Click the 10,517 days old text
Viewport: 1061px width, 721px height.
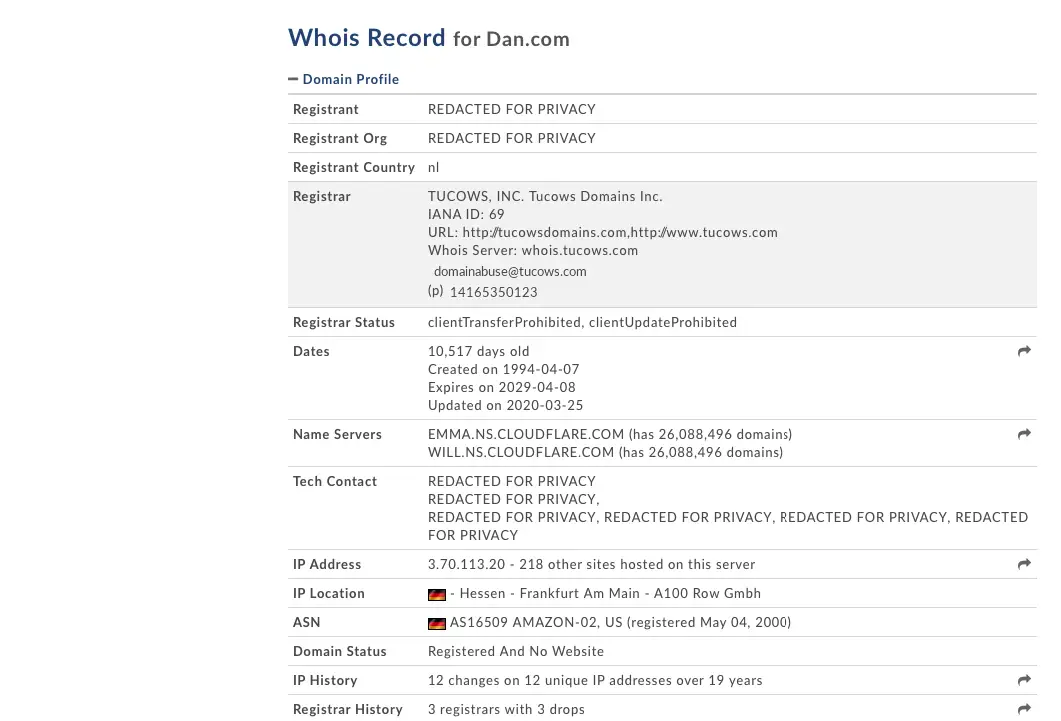point(478,351)
